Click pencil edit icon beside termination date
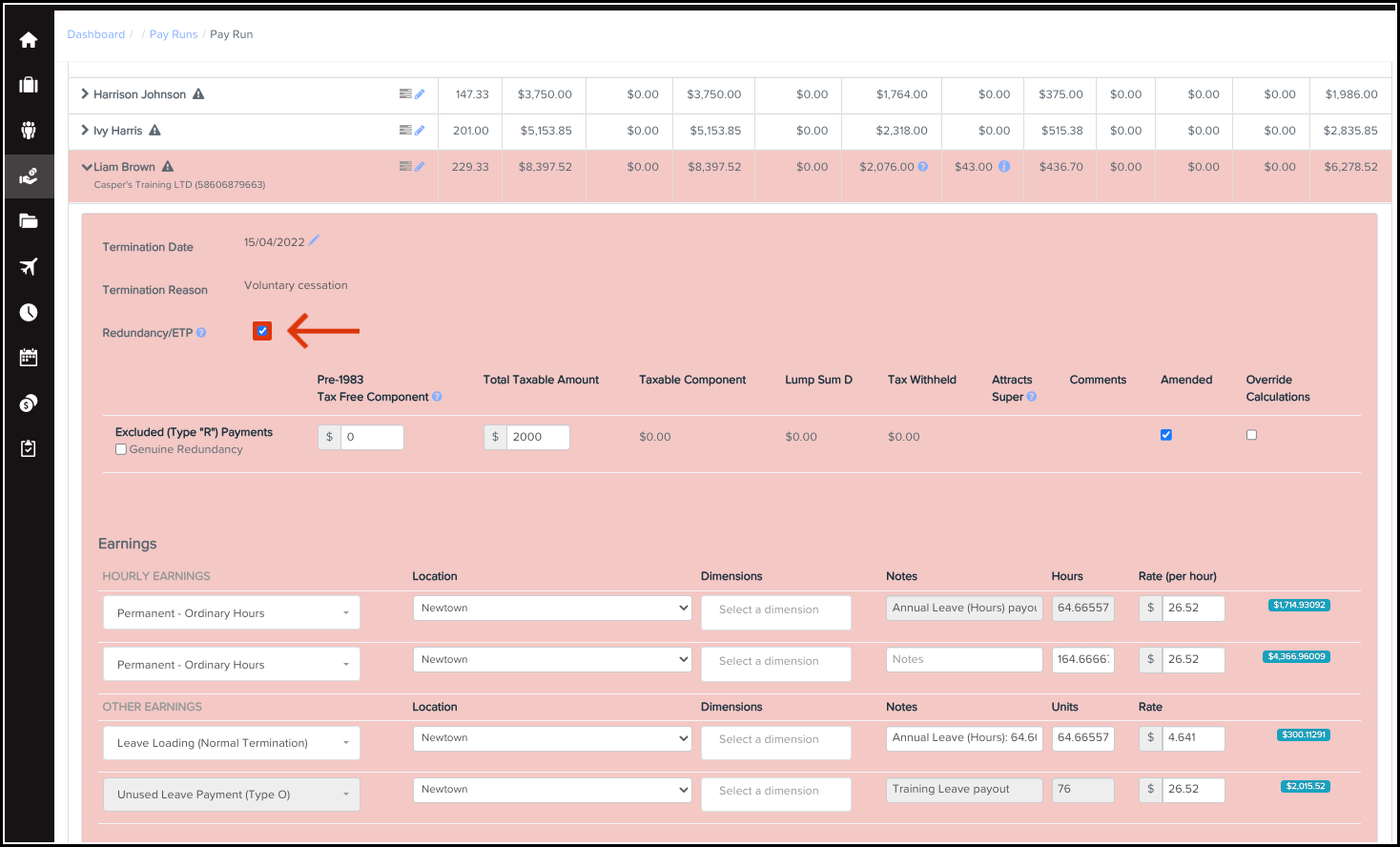This screenshot has width=1400, height=847. click(314, 240)
